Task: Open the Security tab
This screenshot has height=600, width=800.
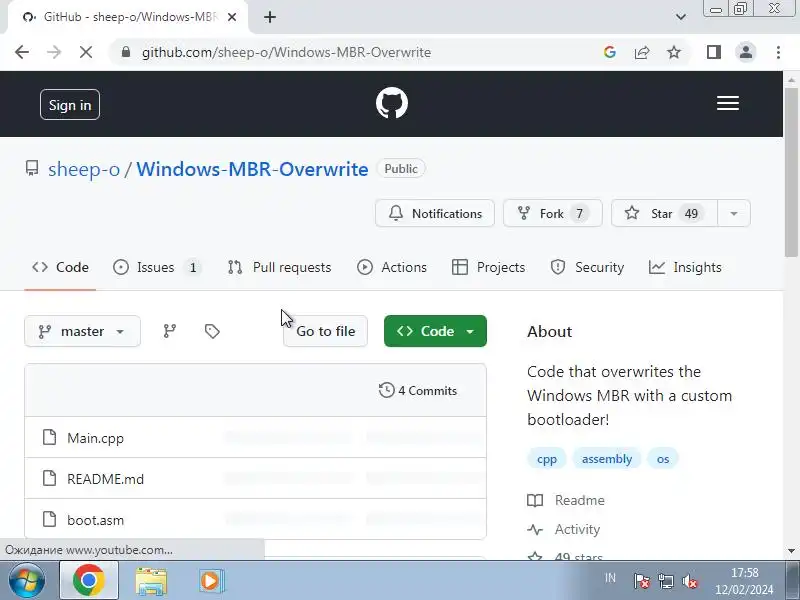Action: pyautogui.click(x=587, y=267)
